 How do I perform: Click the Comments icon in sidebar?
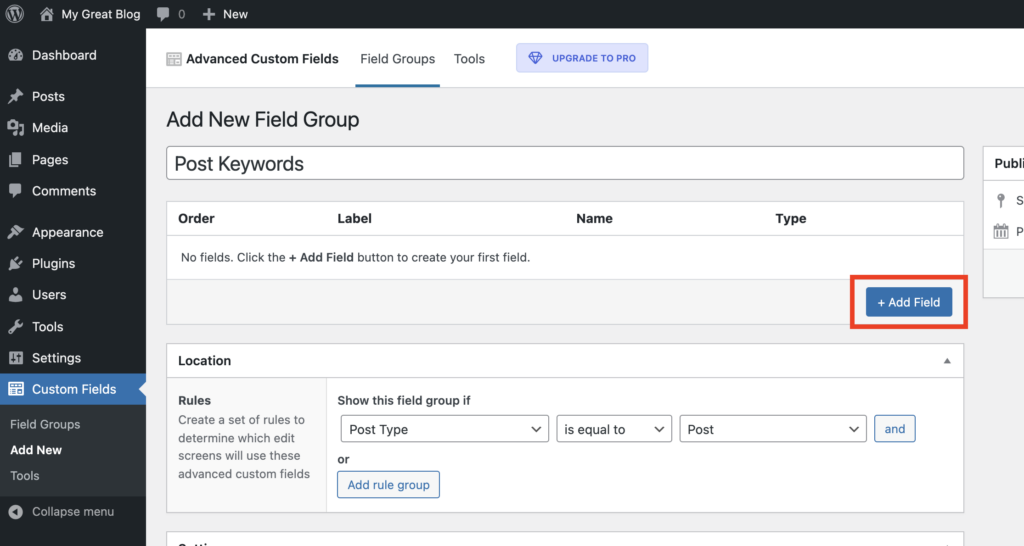tap(16, 191)
